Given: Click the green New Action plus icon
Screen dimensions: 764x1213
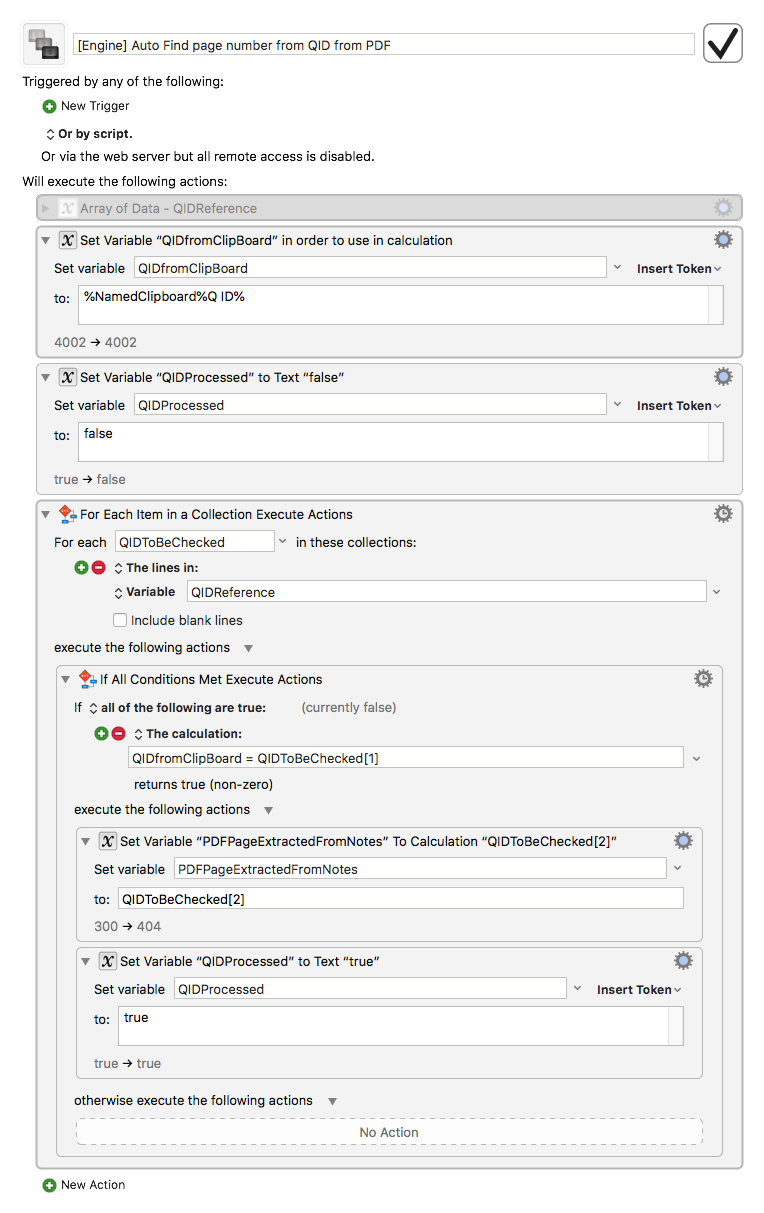Looking at the screenshot, I should [x=49, y=1185].
